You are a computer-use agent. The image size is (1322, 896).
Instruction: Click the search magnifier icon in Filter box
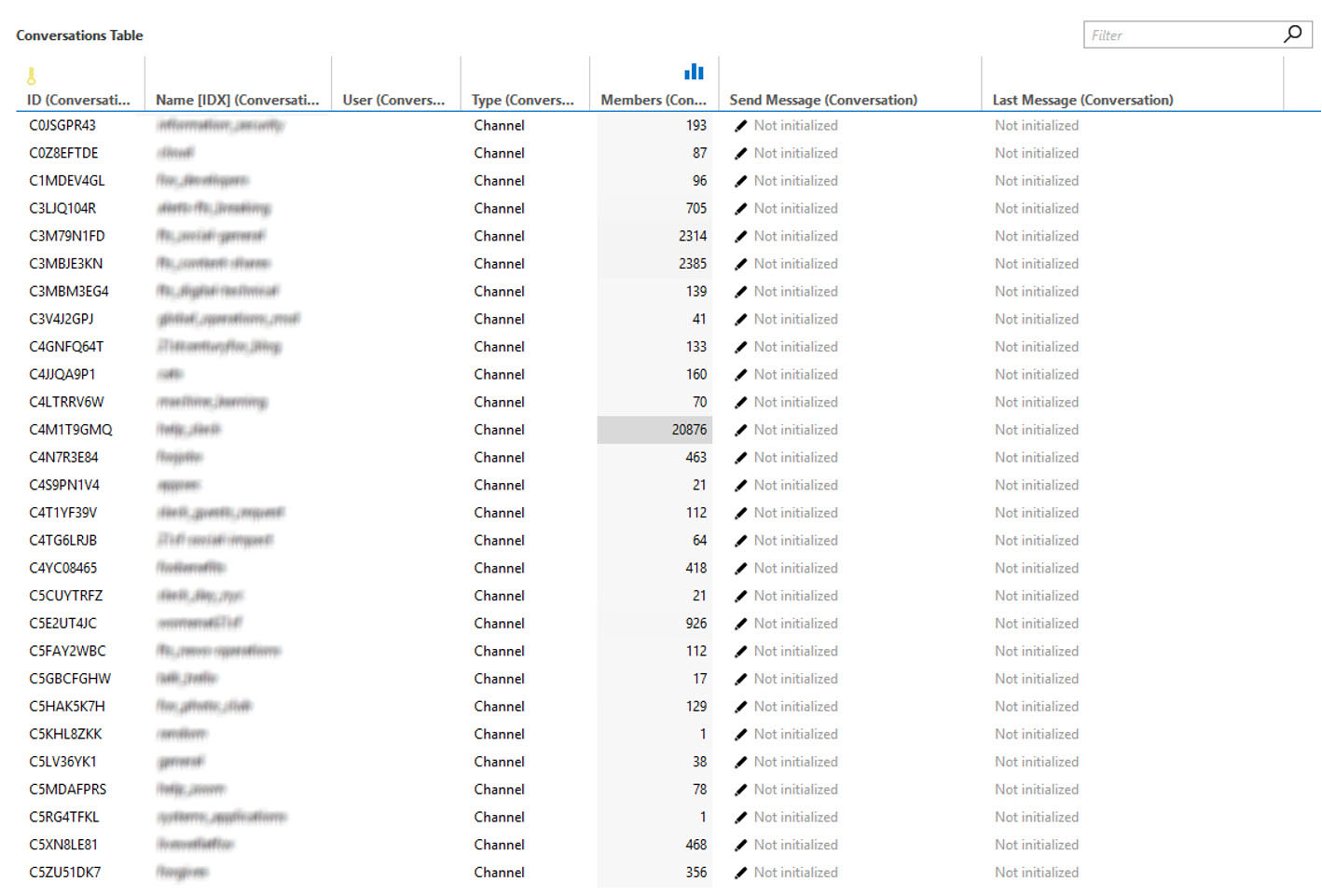click(1292, 34)
